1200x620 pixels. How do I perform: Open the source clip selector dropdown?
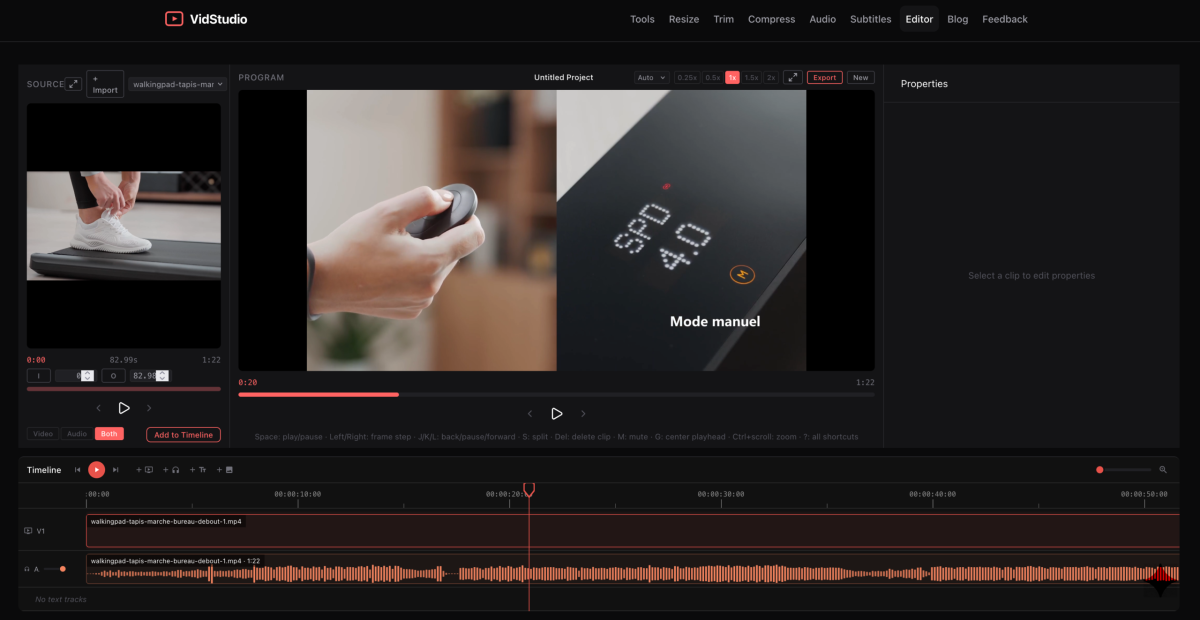pyautogui.click(x=177, y=84)
